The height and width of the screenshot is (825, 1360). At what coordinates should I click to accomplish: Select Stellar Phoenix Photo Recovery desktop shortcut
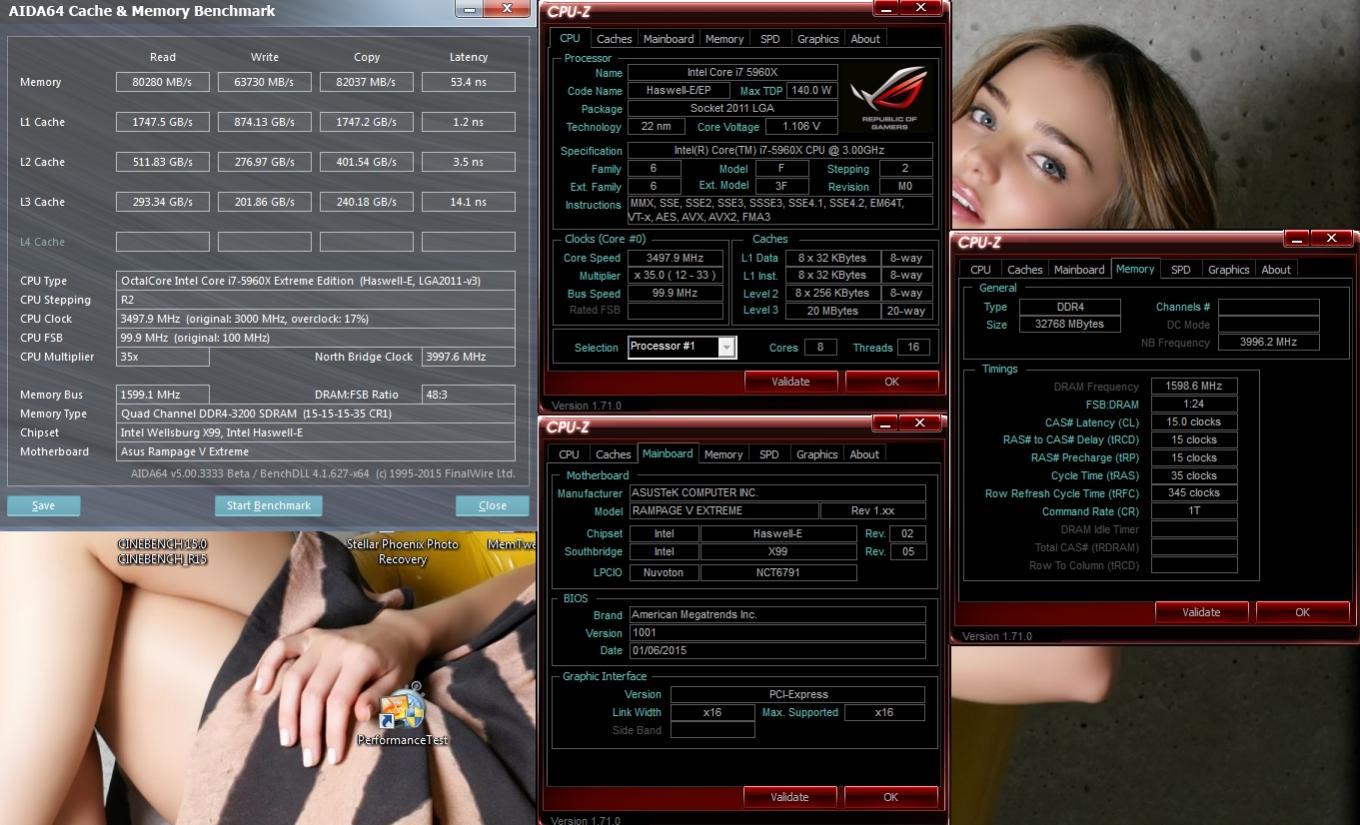[402, 551]
